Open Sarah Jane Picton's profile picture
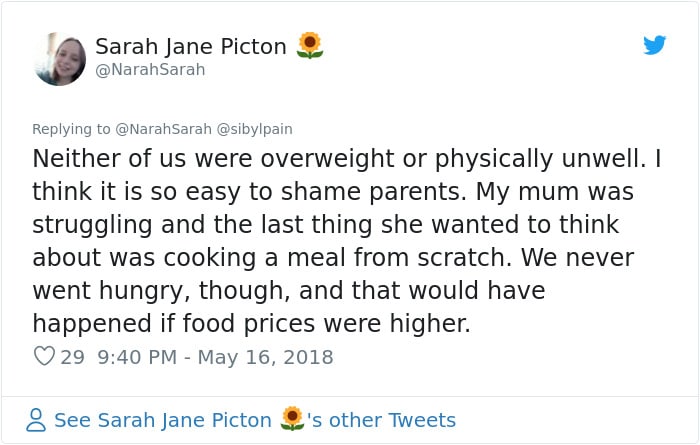Viewport: 700px width, 445px height. [60, 58]
